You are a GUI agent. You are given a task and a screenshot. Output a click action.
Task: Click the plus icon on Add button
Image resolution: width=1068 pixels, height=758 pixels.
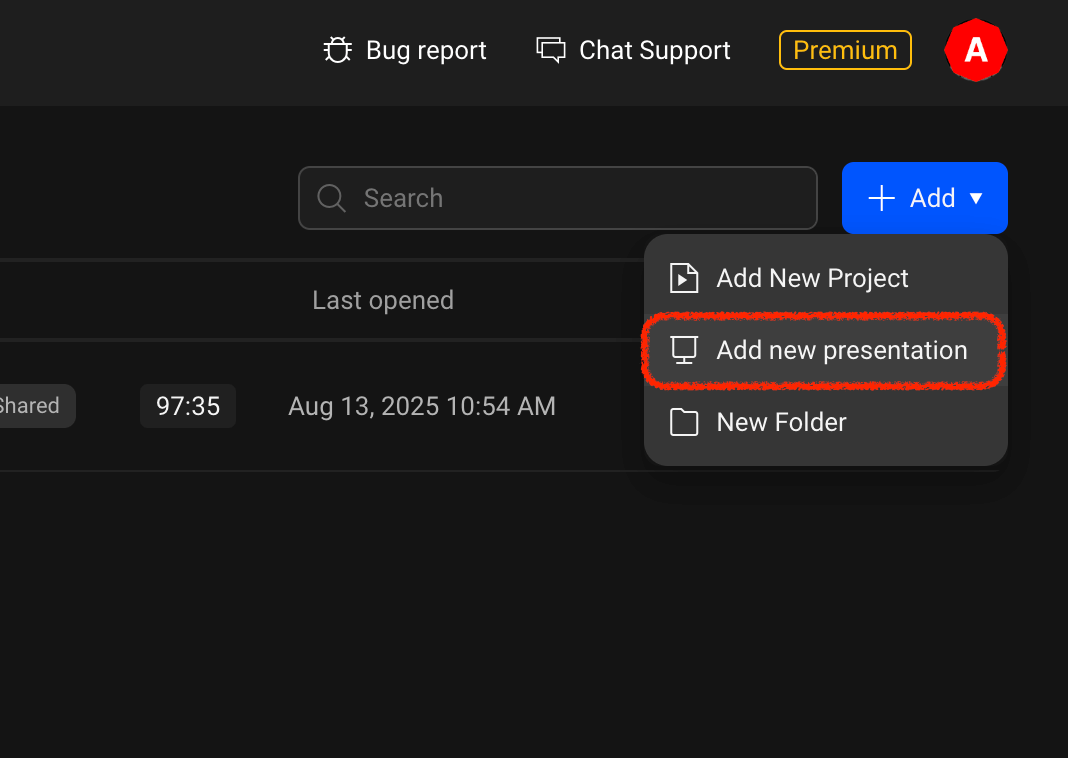pos(881,198)
